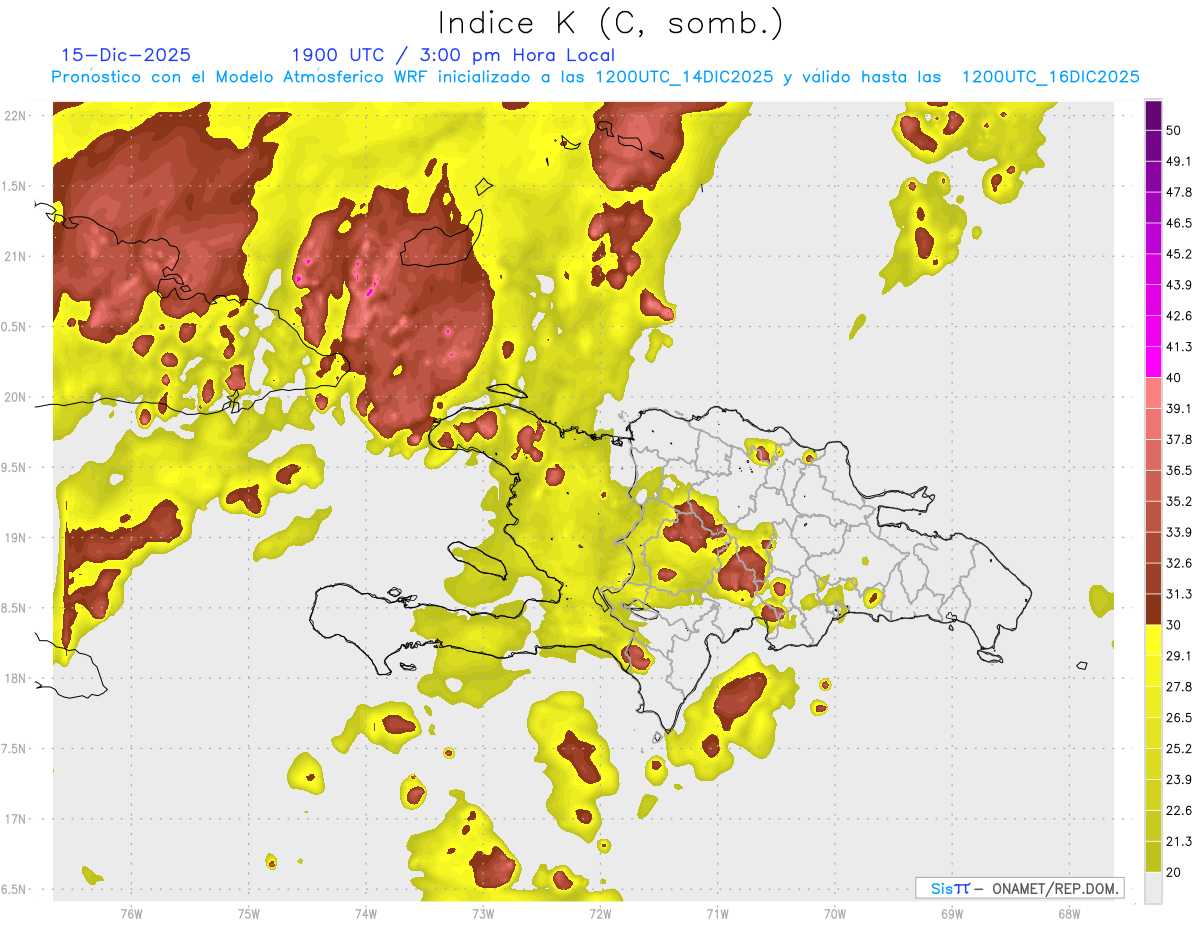The image size is (1200, 927).
Task: Click the longitude label "70W"
Action: (835, 914)
